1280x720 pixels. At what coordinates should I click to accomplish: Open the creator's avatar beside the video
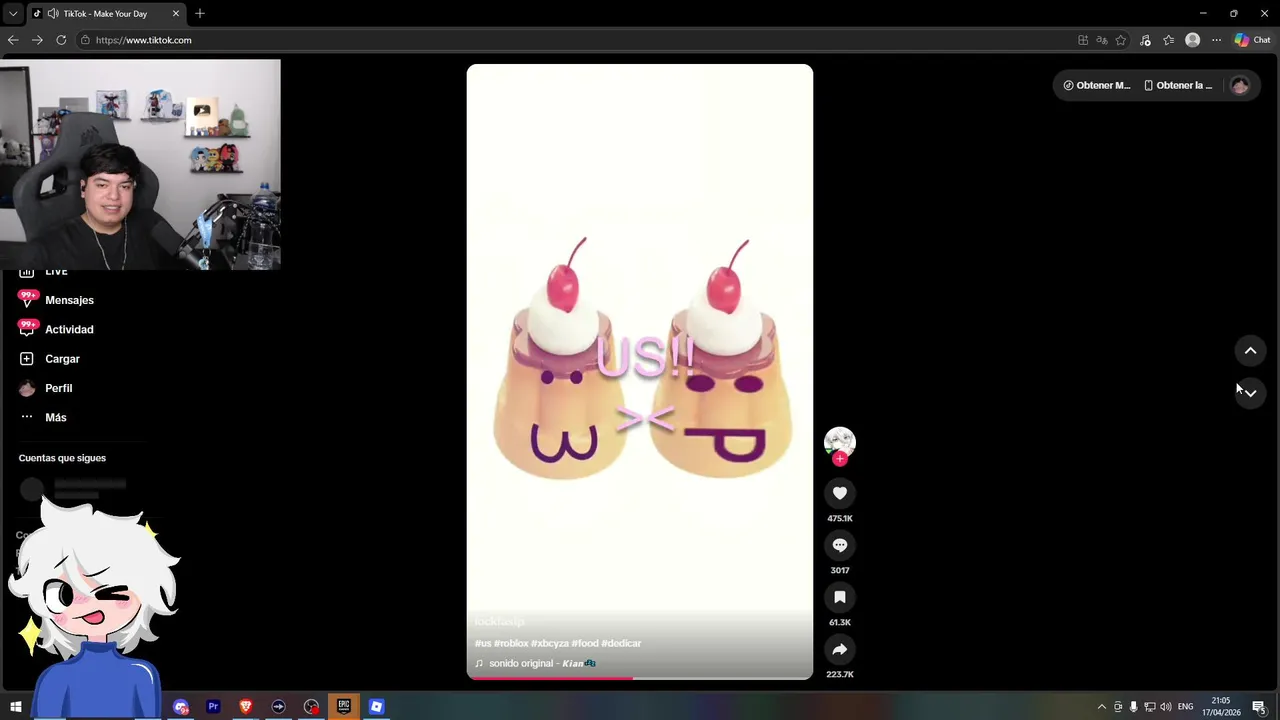840,441
